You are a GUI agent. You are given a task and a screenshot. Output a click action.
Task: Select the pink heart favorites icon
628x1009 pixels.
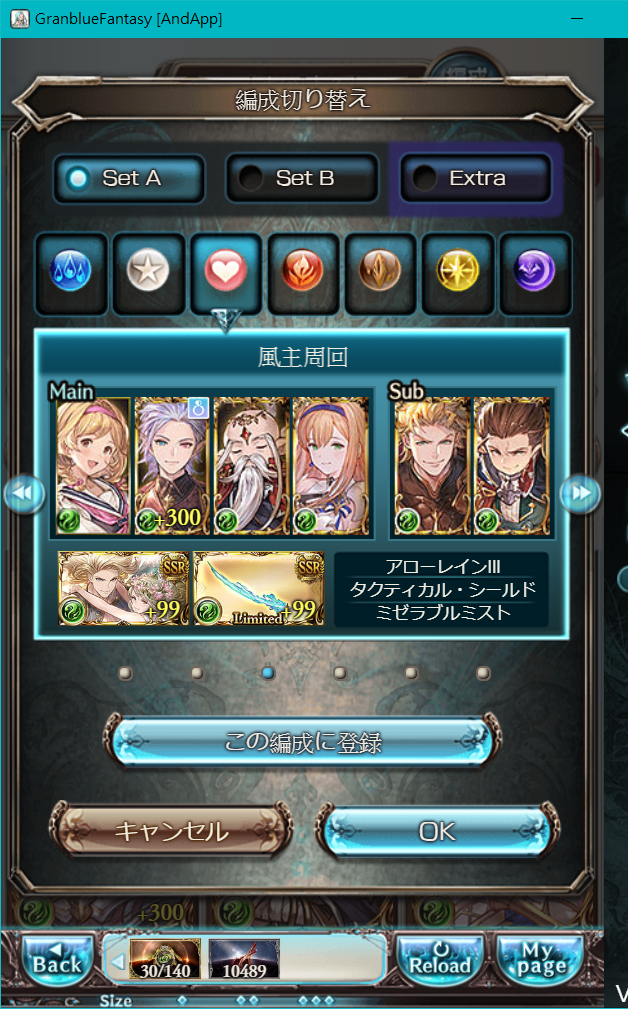point(225,272)
